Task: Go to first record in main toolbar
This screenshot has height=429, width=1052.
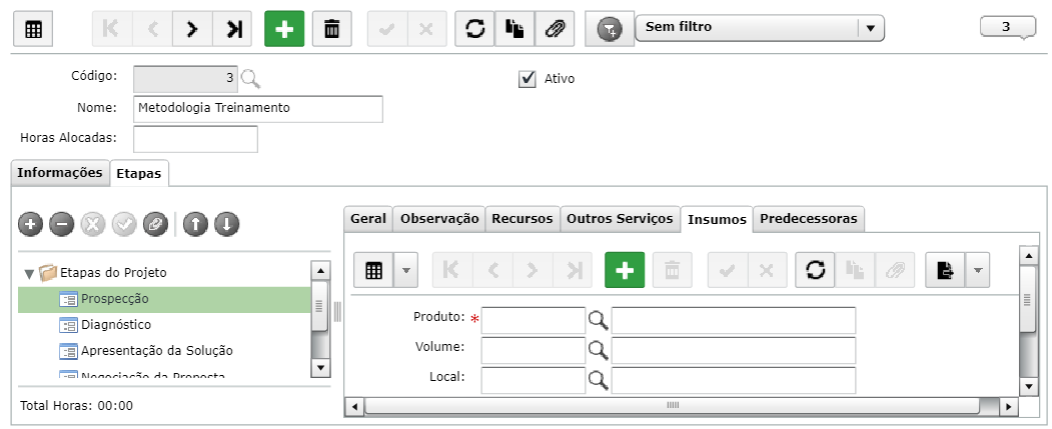Action: coord(112,30)
